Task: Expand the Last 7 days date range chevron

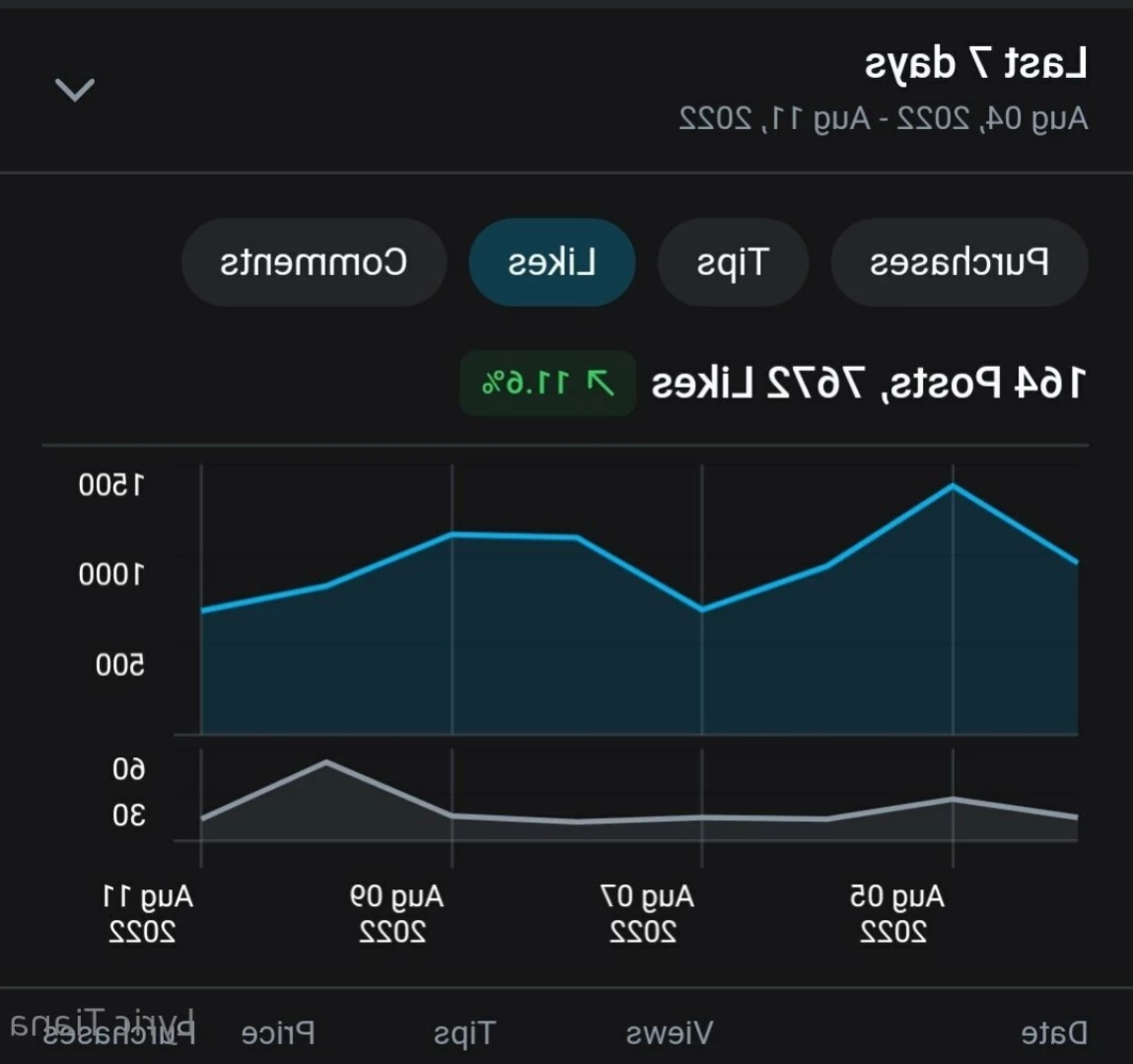Action: (x=74, y=91)
